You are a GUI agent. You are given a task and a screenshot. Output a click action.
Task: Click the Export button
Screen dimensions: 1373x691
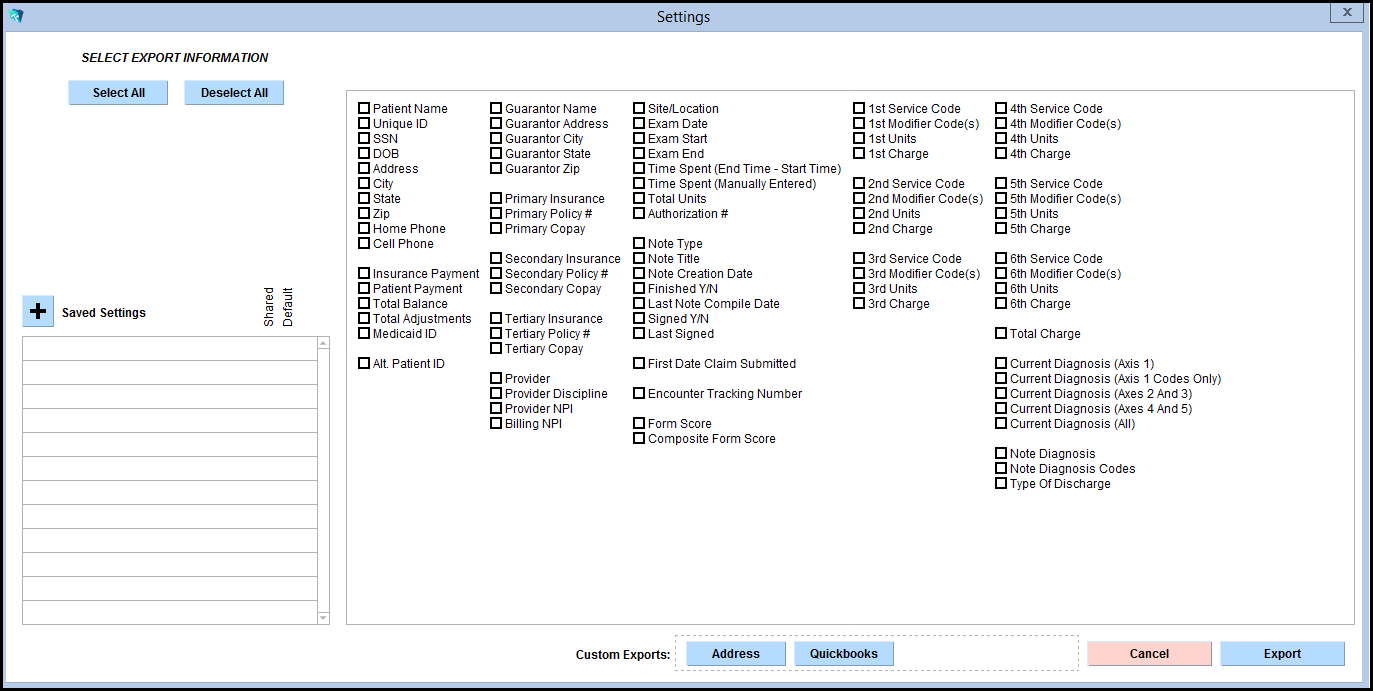[x=1282, y=653]
